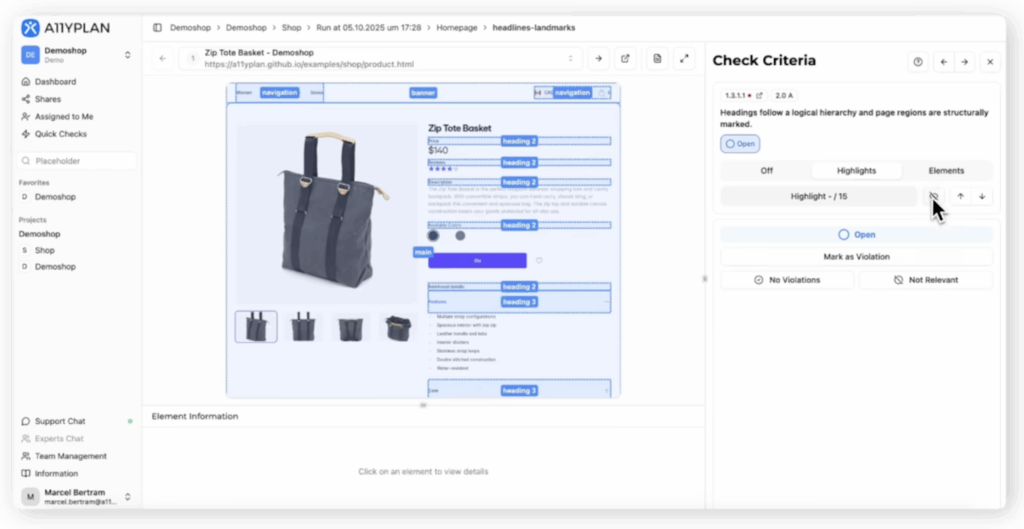Jump to previous highlight up arrow
Viewport: 1024px width, 529px height.
click(x=960, y=196)
